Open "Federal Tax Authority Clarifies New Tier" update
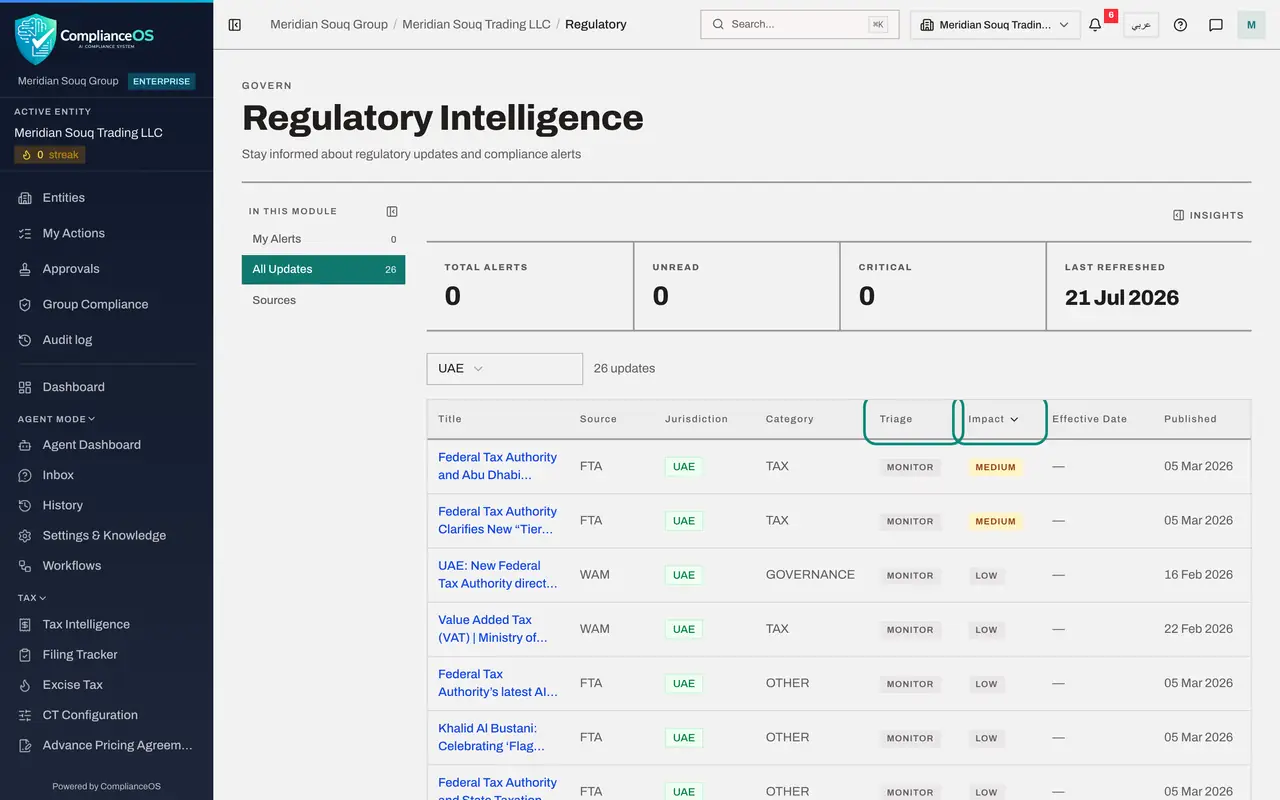Screen dimensions: 1280x800 coord(498,520)
